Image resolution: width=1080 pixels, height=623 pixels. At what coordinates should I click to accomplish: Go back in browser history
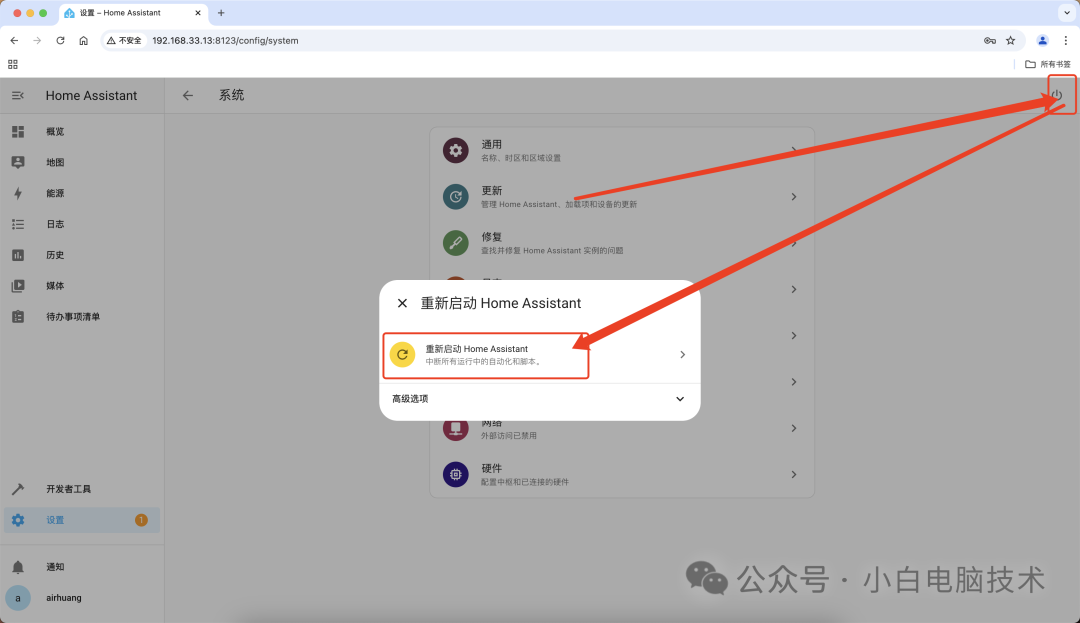pyautogui.click(x=14, y=41)
